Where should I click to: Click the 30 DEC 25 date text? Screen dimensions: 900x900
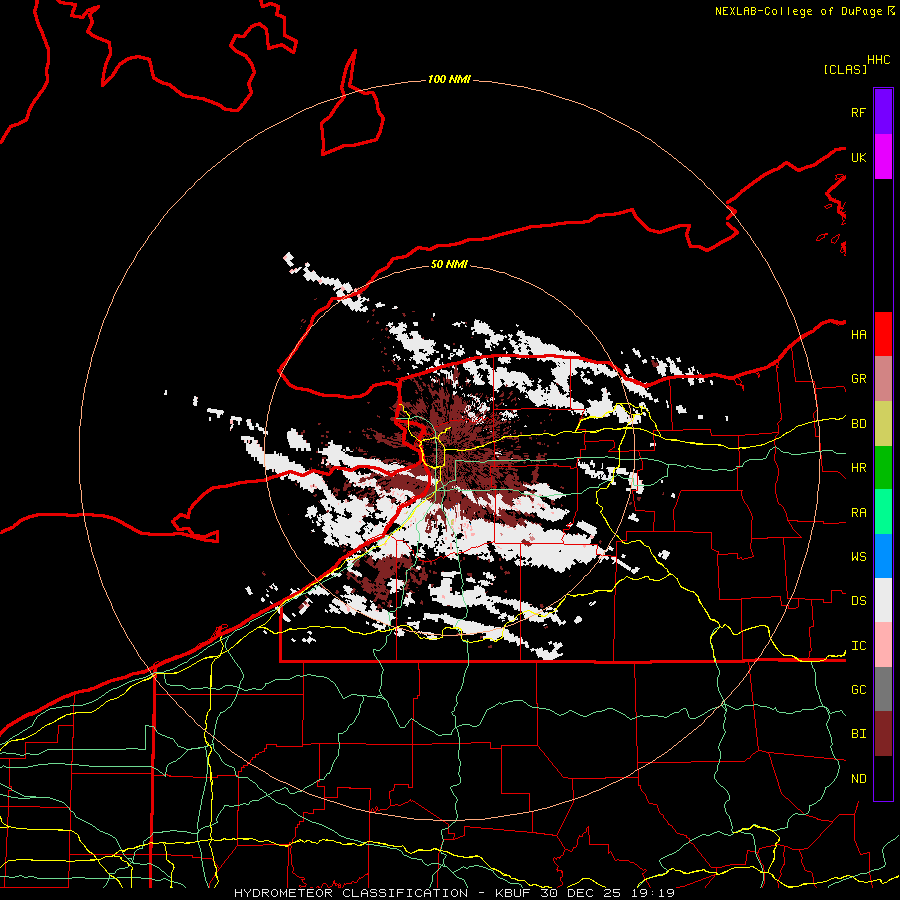coord(583,893)
